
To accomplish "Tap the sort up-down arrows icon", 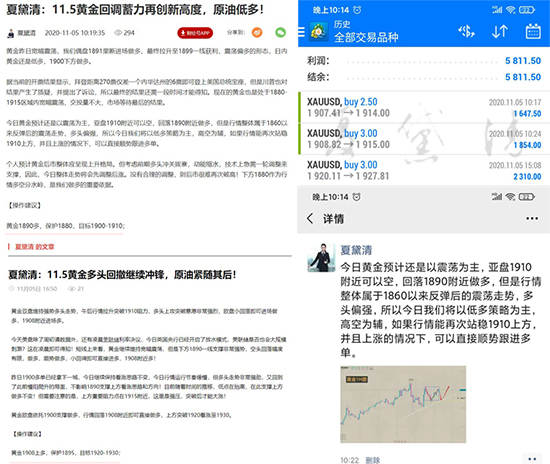I will [x=499, y=32].
